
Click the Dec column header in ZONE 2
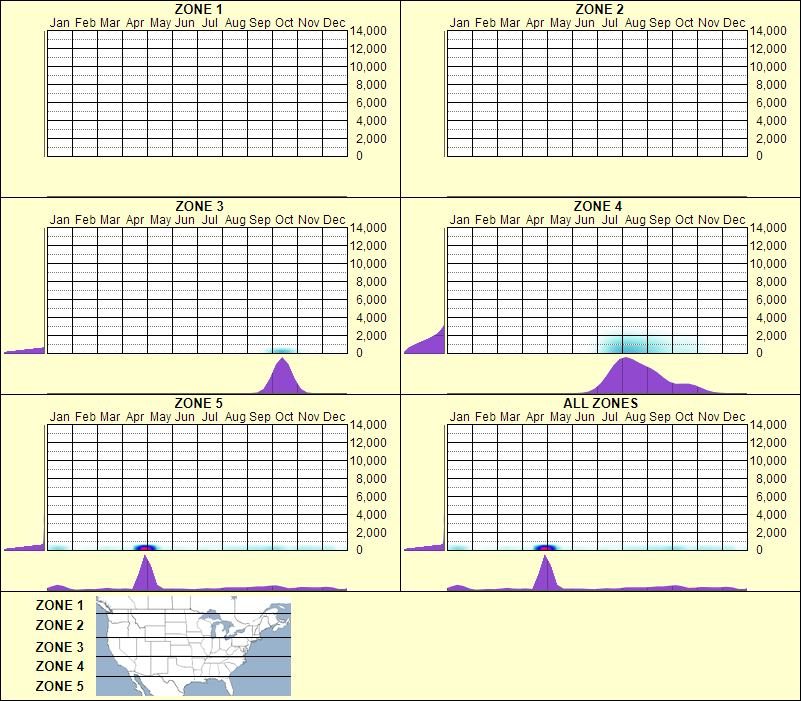pos(735,22)
